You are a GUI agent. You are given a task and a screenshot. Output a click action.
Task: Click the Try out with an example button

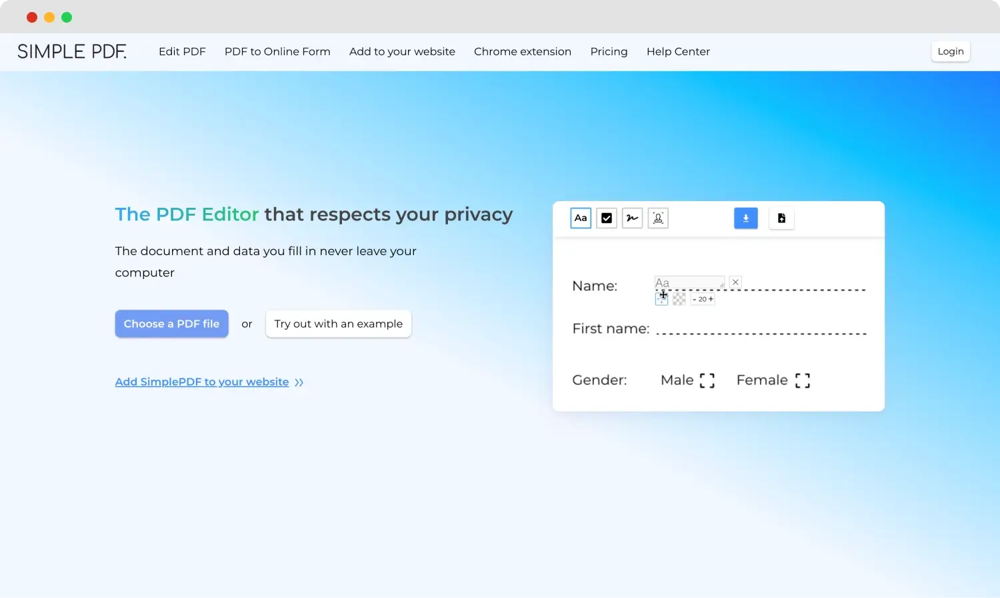tap(338, 323)
